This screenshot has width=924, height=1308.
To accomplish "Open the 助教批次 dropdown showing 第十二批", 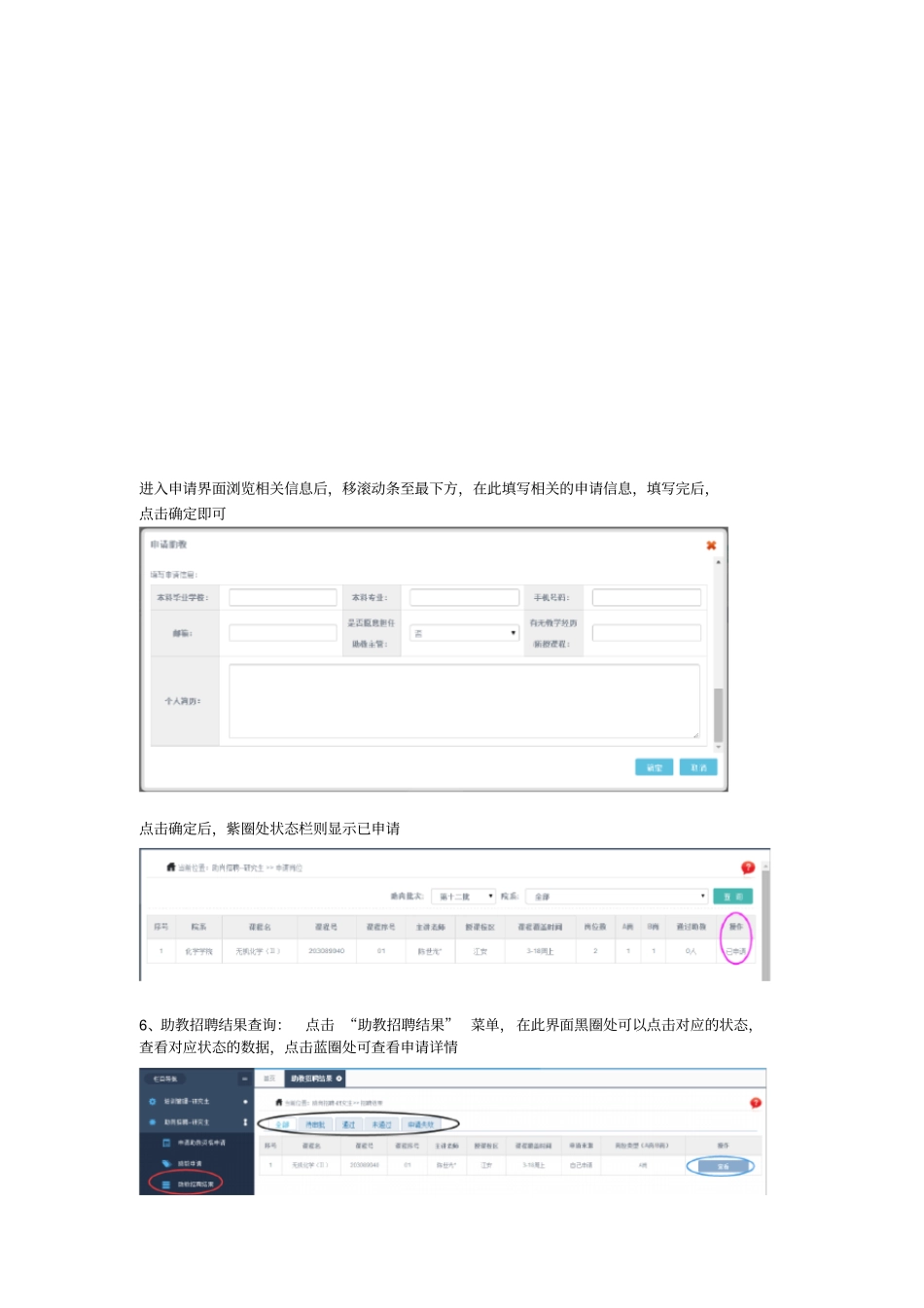I will [463, 897].
